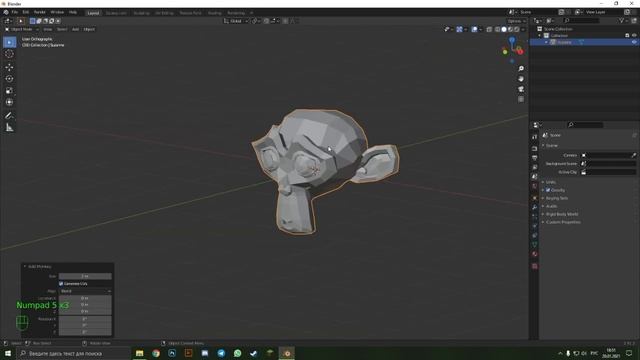Open the World properties tab

coord(535,187)
